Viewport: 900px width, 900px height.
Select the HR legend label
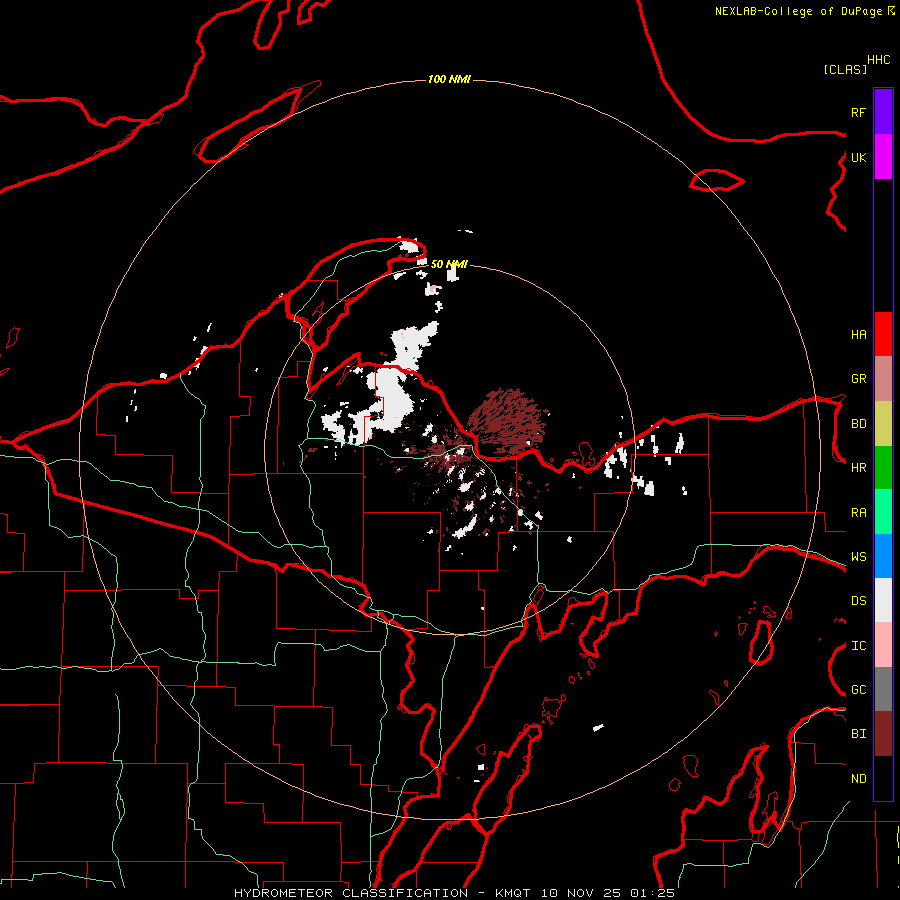(x=859, y=468)
